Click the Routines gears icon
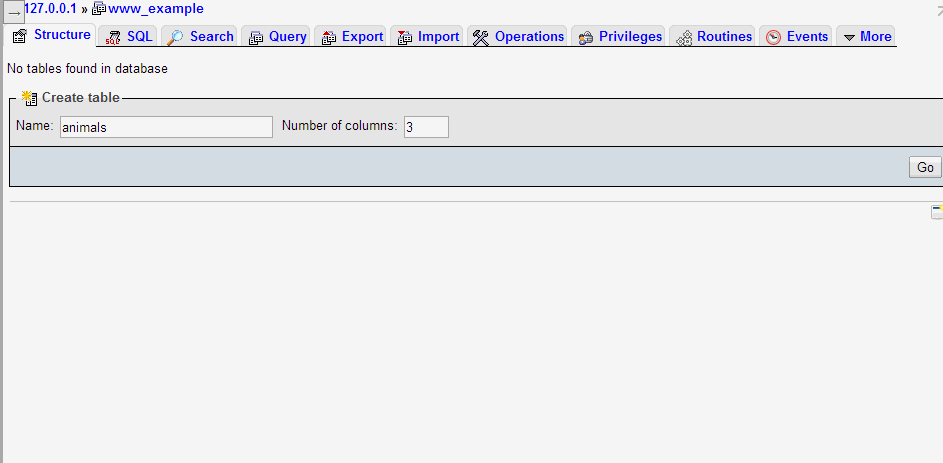This screenshot has width=943, height=463. coord(684,38)
